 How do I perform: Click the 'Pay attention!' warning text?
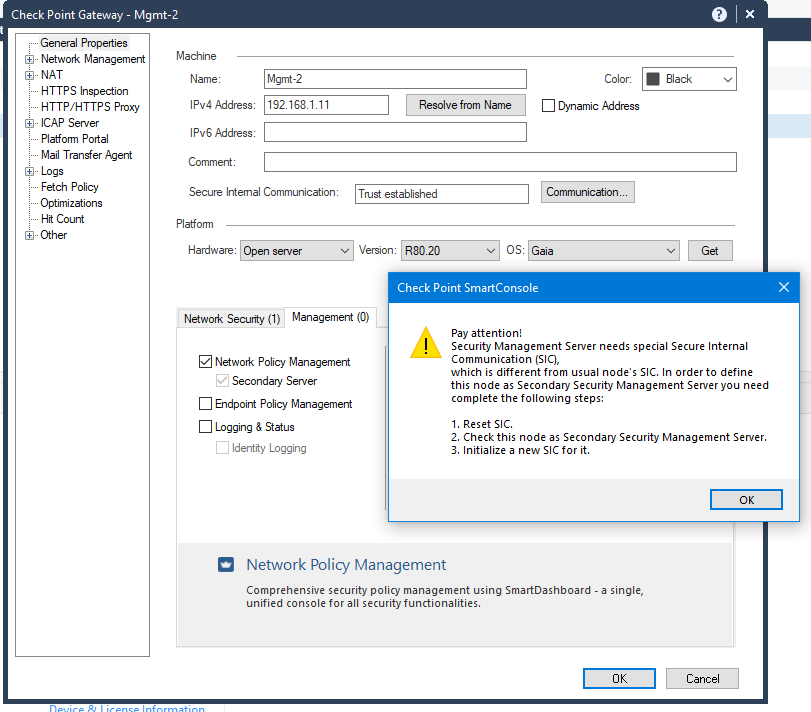[486, 333]
